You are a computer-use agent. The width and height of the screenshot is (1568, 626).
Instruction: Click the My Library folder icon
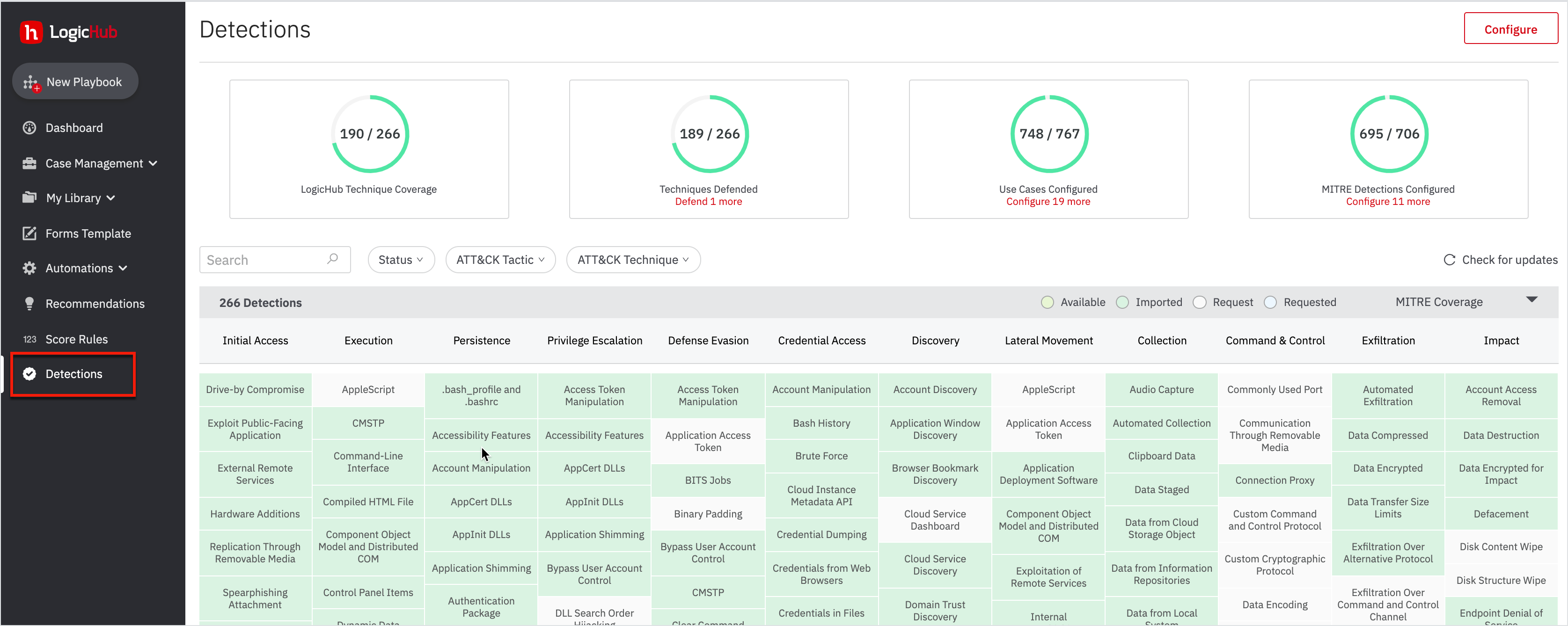(x=29, y=198)
